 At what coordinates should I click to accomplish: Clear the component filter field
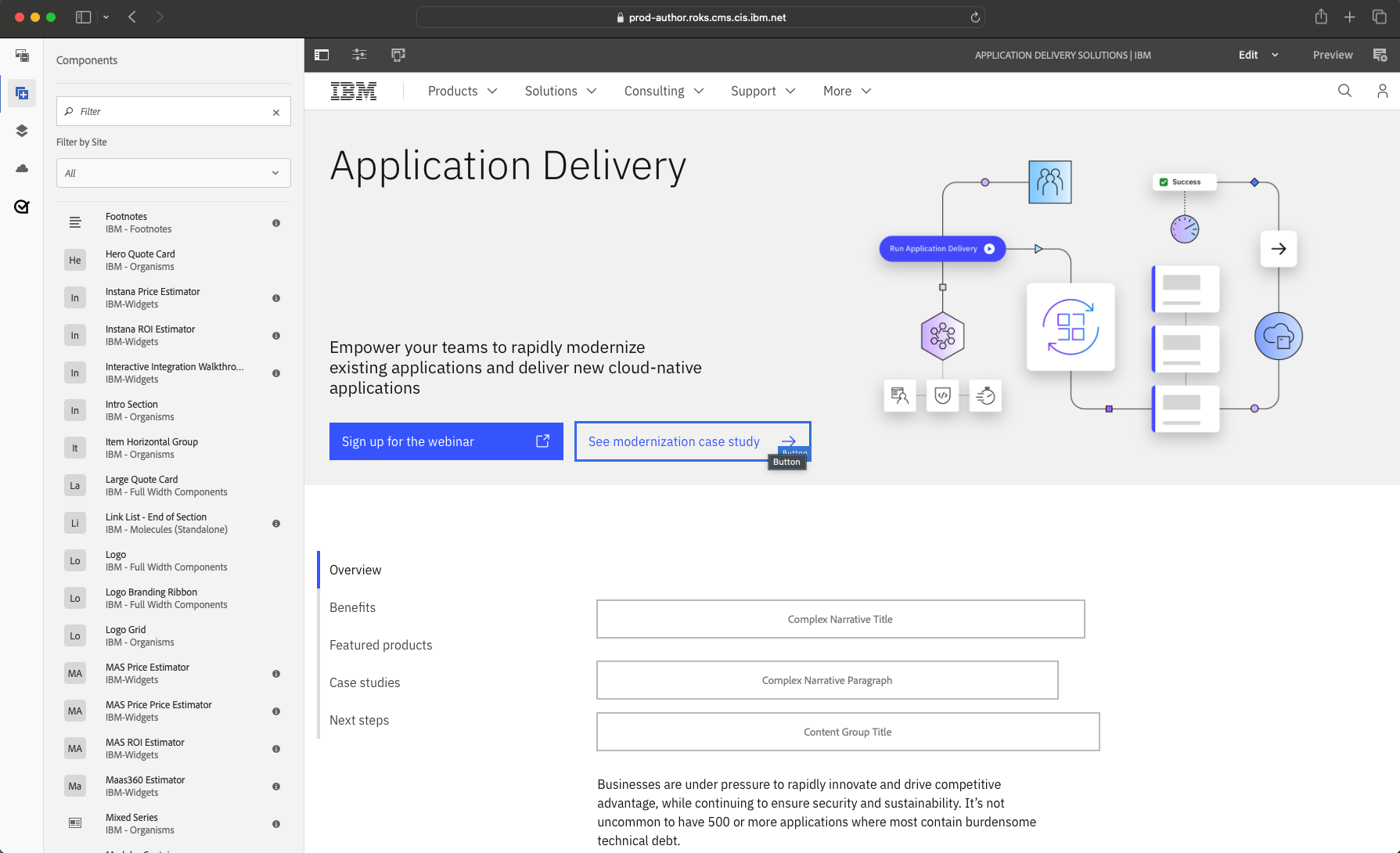click(276, 112)
